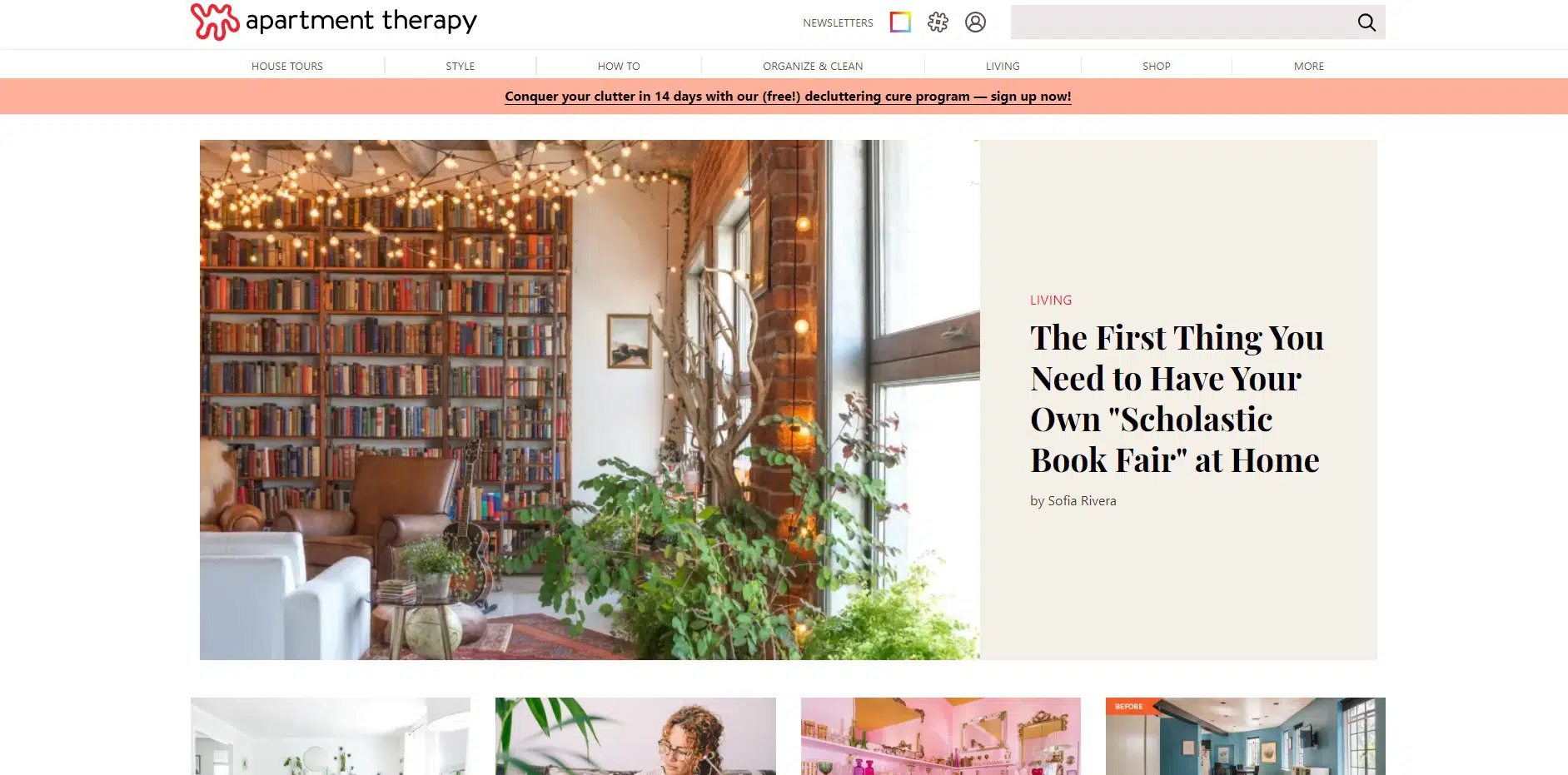Open author Sofia Rivera's page
The width and height of the screenshot is (1568, 775).
[x=1082, y=500]
